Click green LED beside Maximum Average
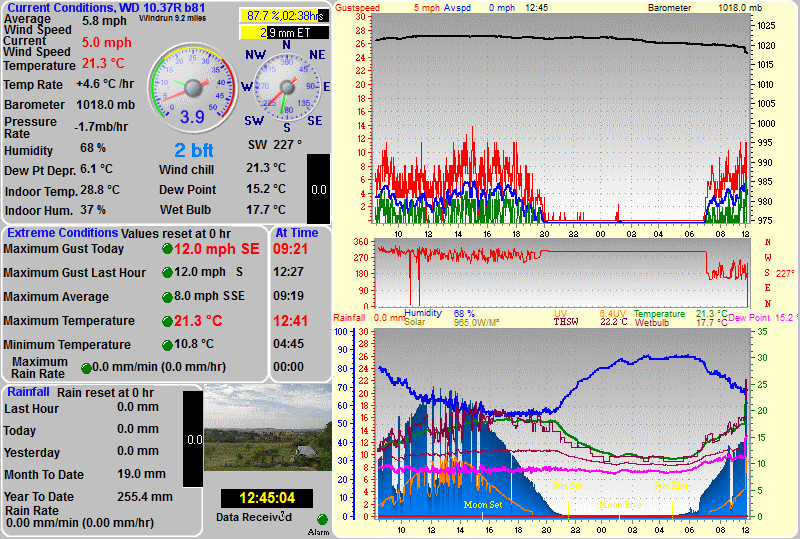This screenshot has width=800, height=539. pos(167,297)
